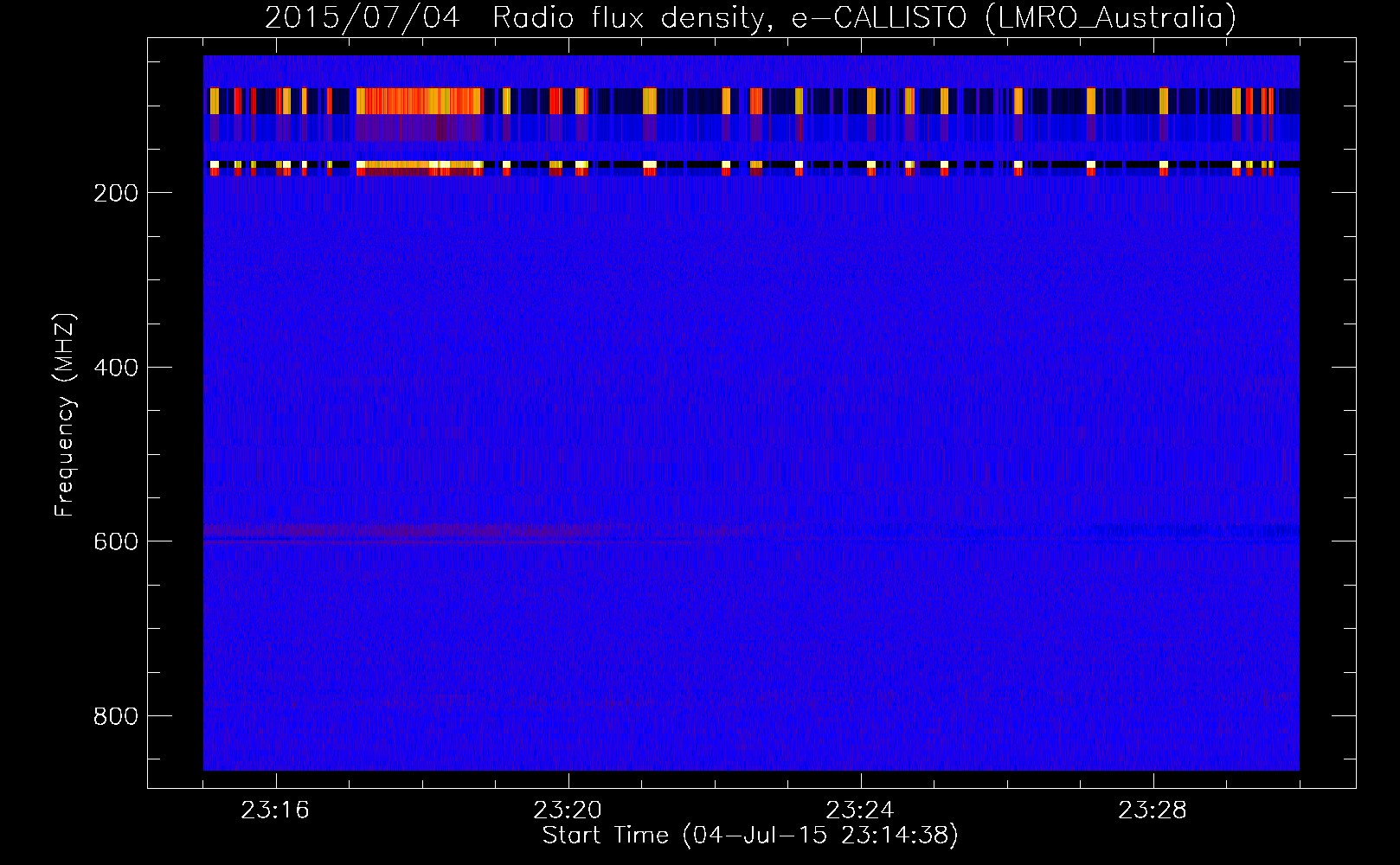Click the plot title "Radio flux density, e-CALLISTO (LMRO_Australia)"
The height and width of the screenshot is (865, 1400).
coord(864,17)
